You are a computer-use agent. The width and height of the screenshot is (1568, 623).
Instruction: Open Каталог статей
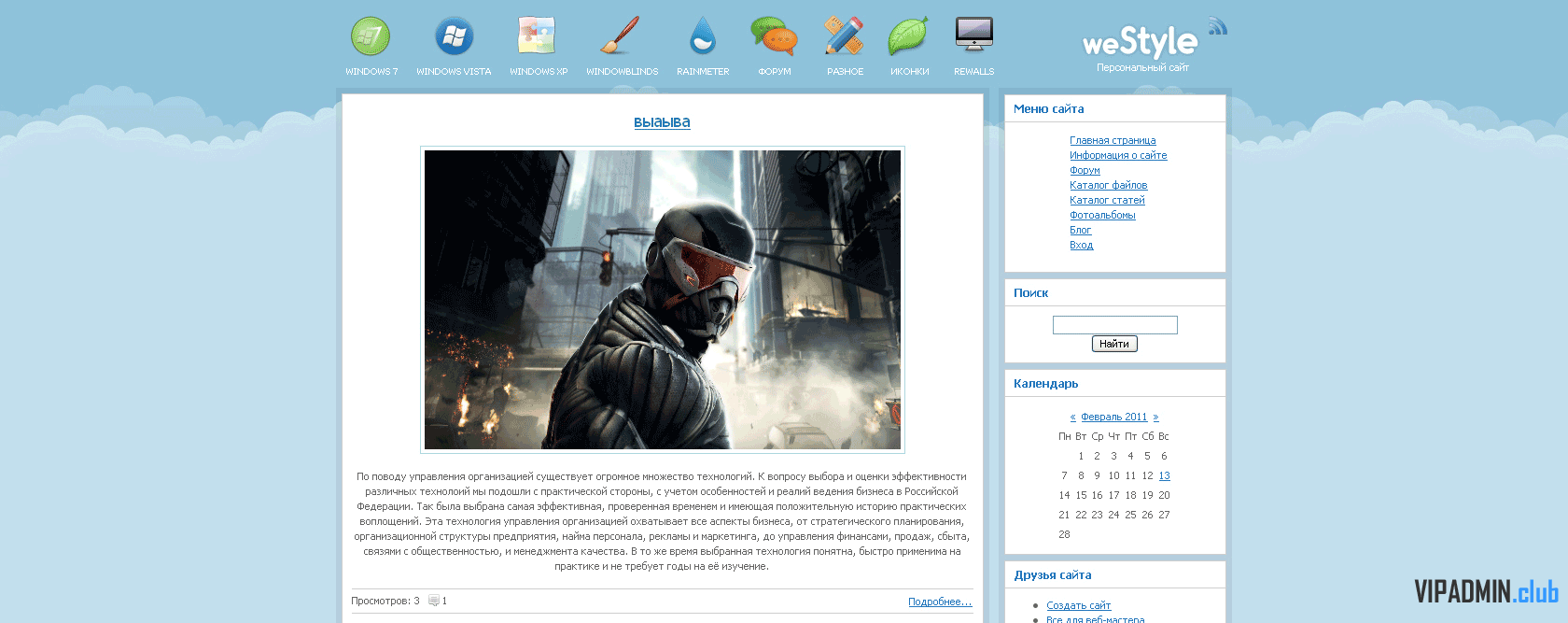click(x=1107, y=200)
